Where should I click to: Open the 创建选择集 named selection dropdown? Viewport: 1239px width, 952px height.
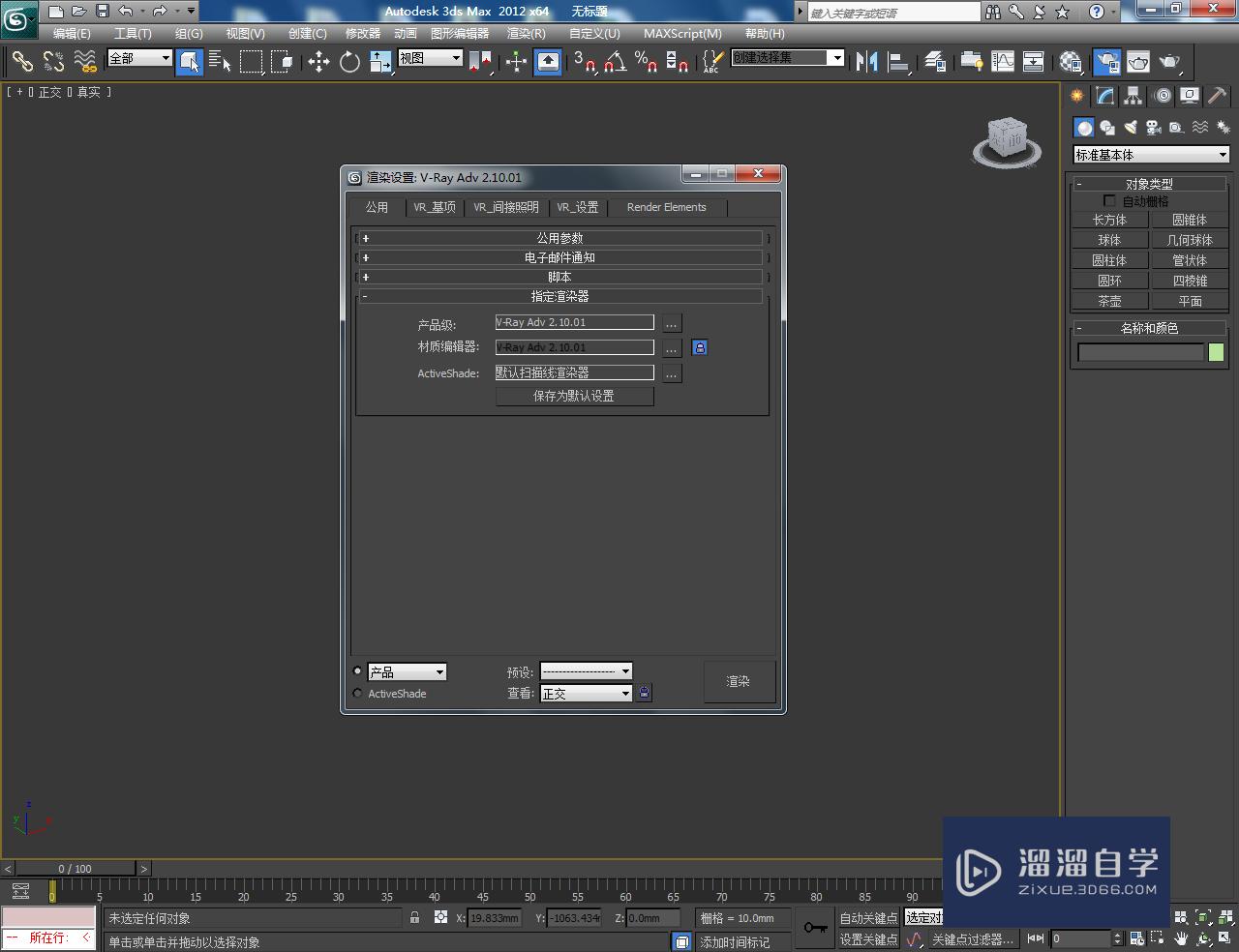[x=787, y=58]
